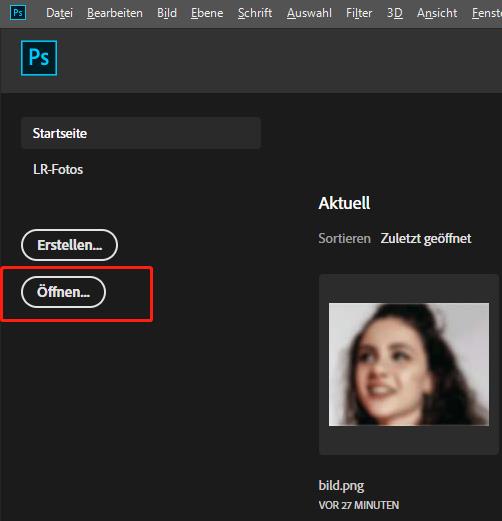Select the Startseite tab in sidebar
The height and width of the screenshot is (521, 502).
pos(141,133)
